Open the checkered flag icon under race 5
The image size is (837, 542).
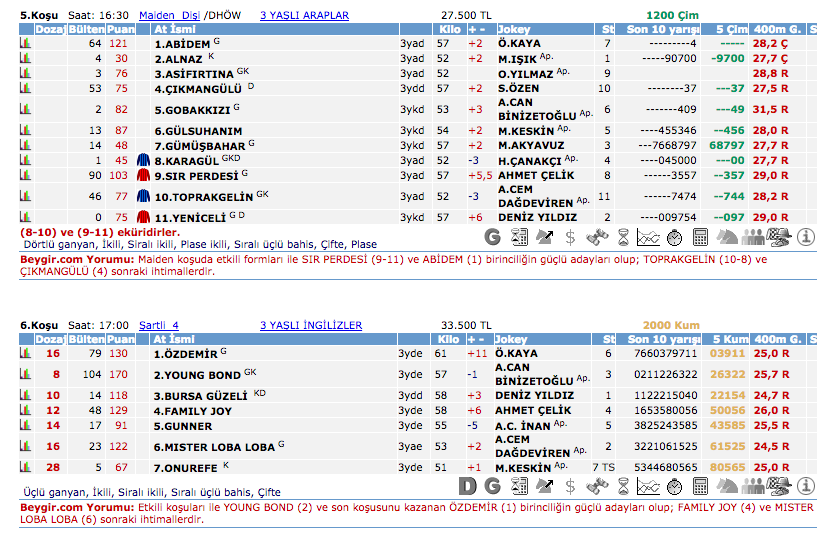780,237
